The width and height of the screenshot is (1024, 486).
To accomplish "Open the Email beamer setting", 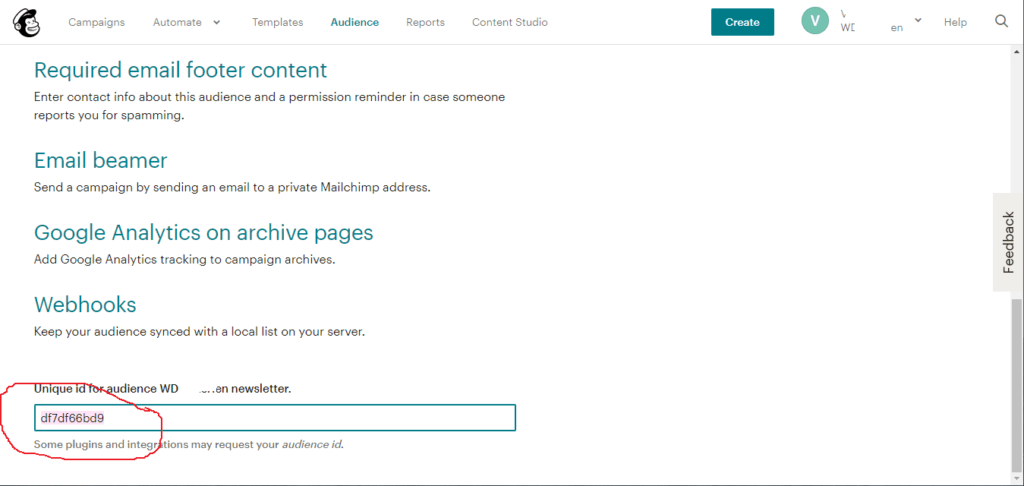I will [100, 161].
